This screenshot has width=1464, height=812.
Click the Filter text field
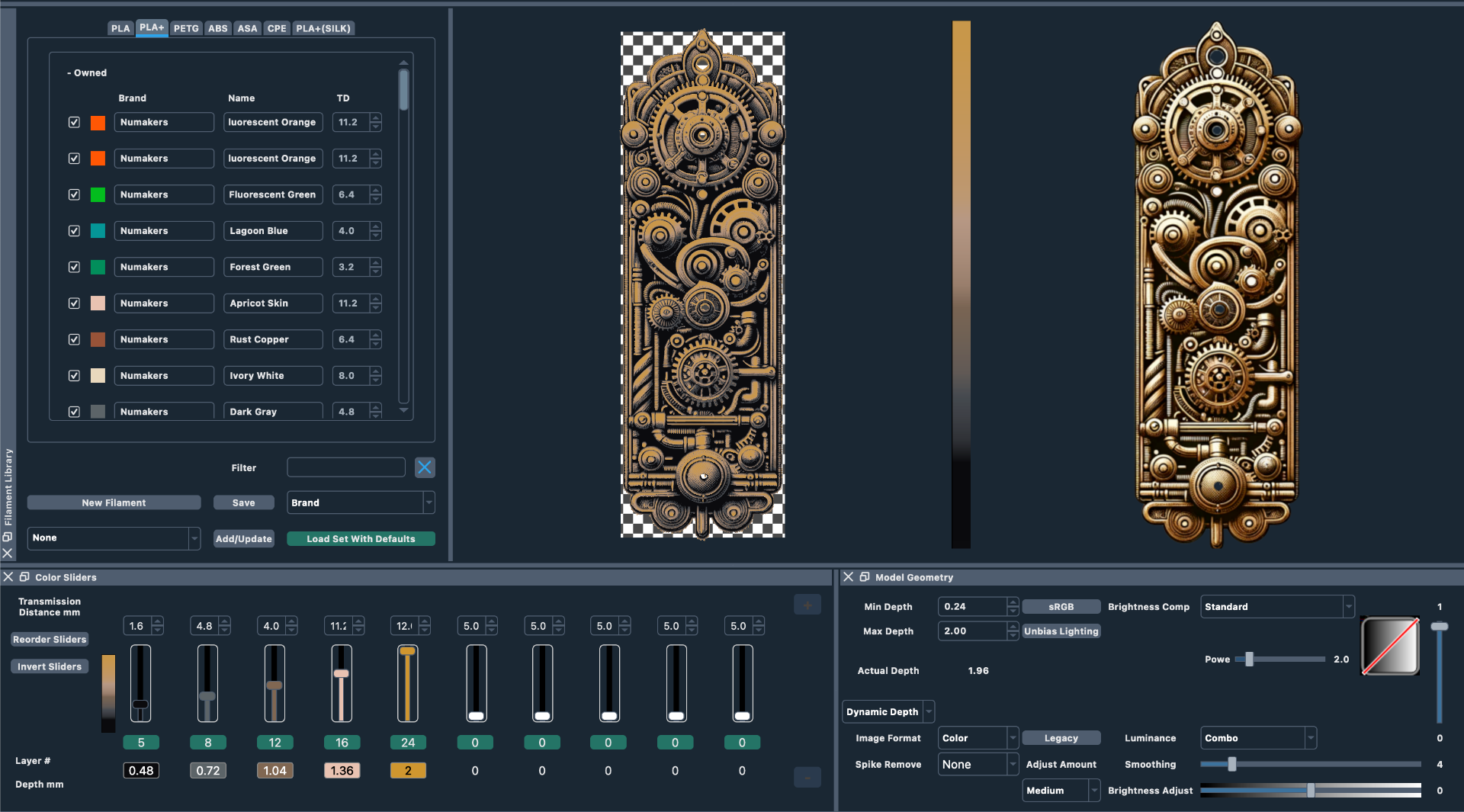[345, 467]
